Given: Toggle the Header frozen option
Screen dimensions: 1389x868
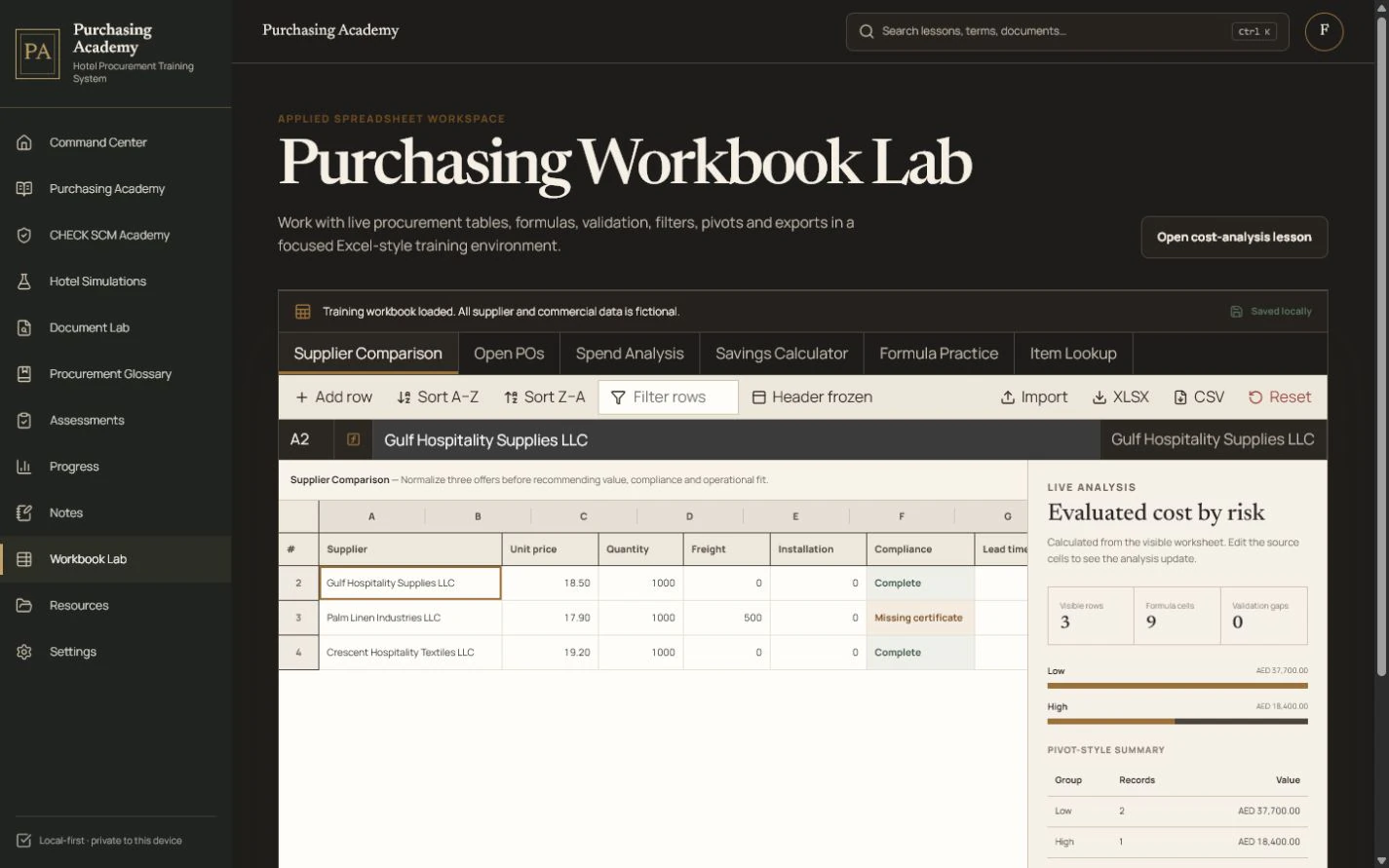Looking at the screenshot, I should tap(812, 397).
